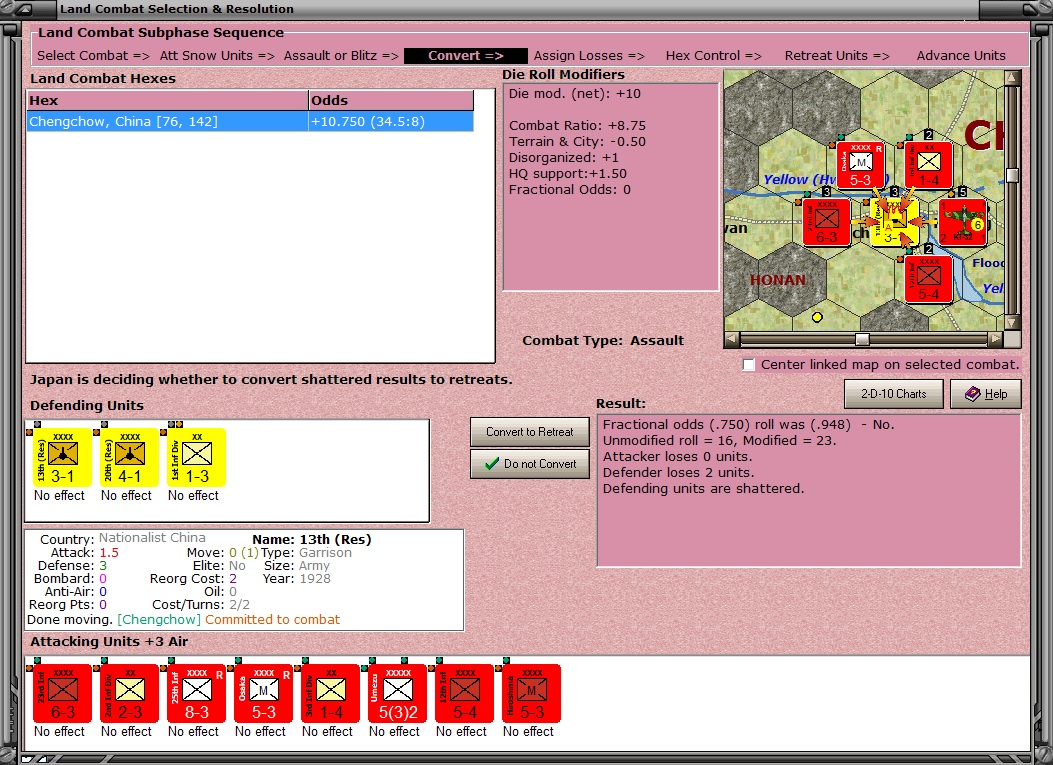The image size is (1053, 765).
Task: Enable Center linked map on selected combat
Action: tap(749, 365)
